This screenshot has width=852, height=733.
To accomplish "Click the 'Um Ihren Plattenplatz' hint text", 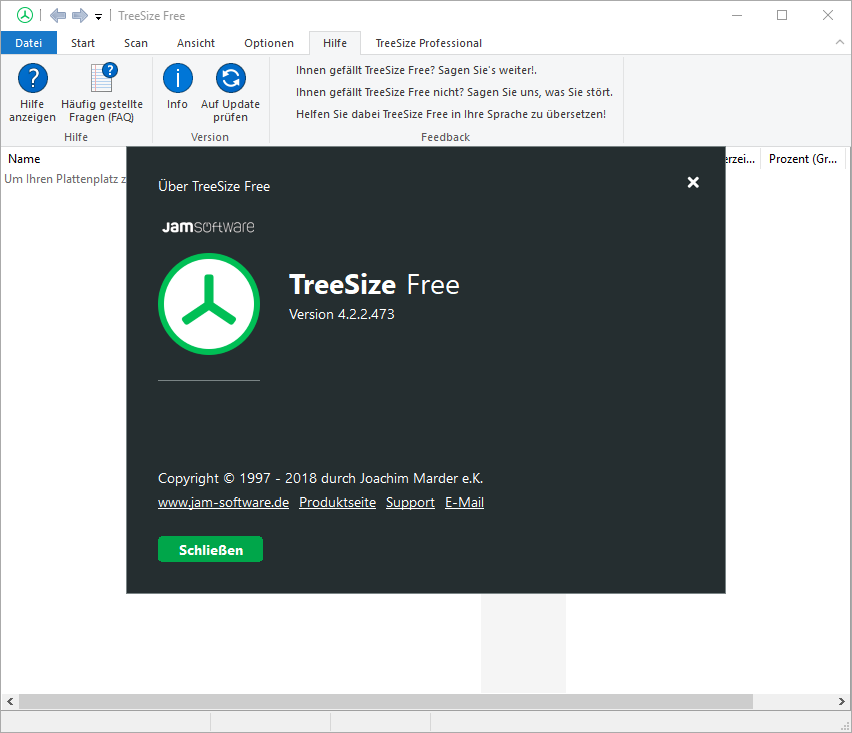I will (x=65, y=179).
